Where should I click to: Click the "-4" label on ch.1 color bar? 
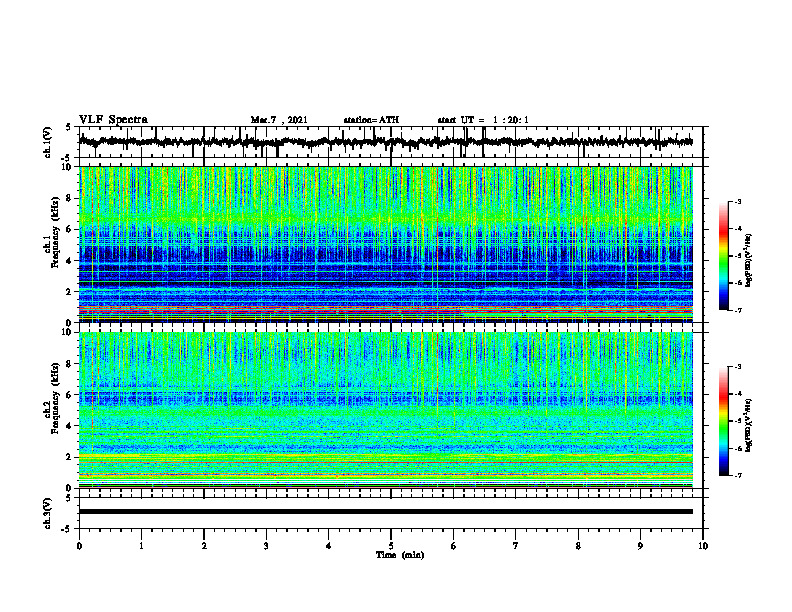pos(737,229)
